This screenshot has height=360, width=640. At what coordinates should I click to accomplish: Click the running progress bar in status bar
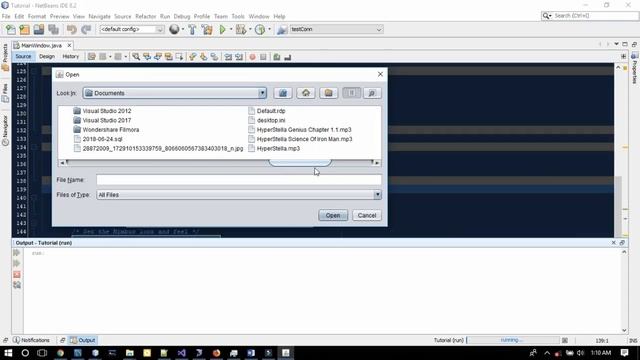point(513,340)
